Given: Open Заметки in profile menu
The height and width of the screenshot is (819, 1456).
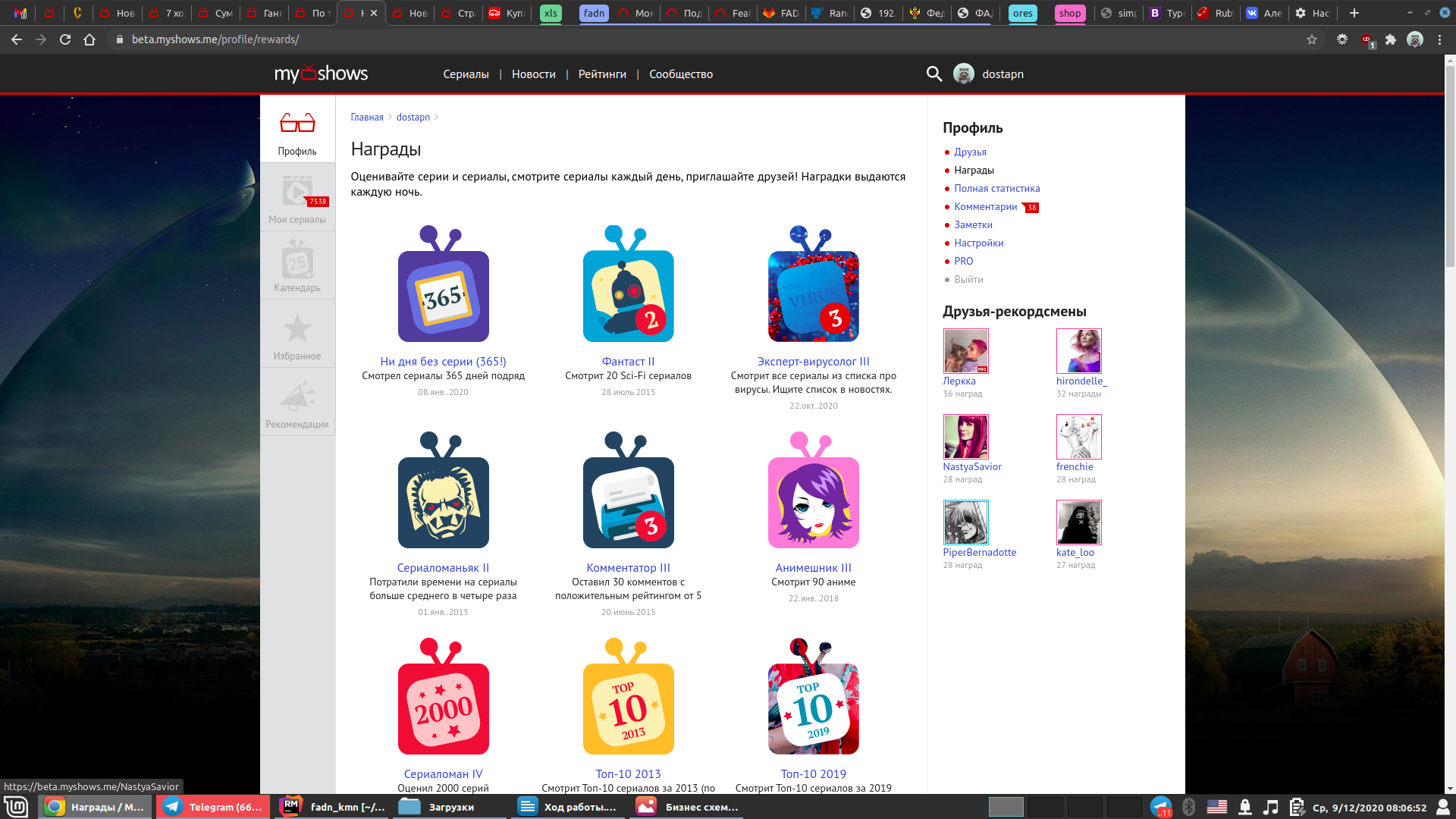Looking at the screenshot, I should [973, 224].
